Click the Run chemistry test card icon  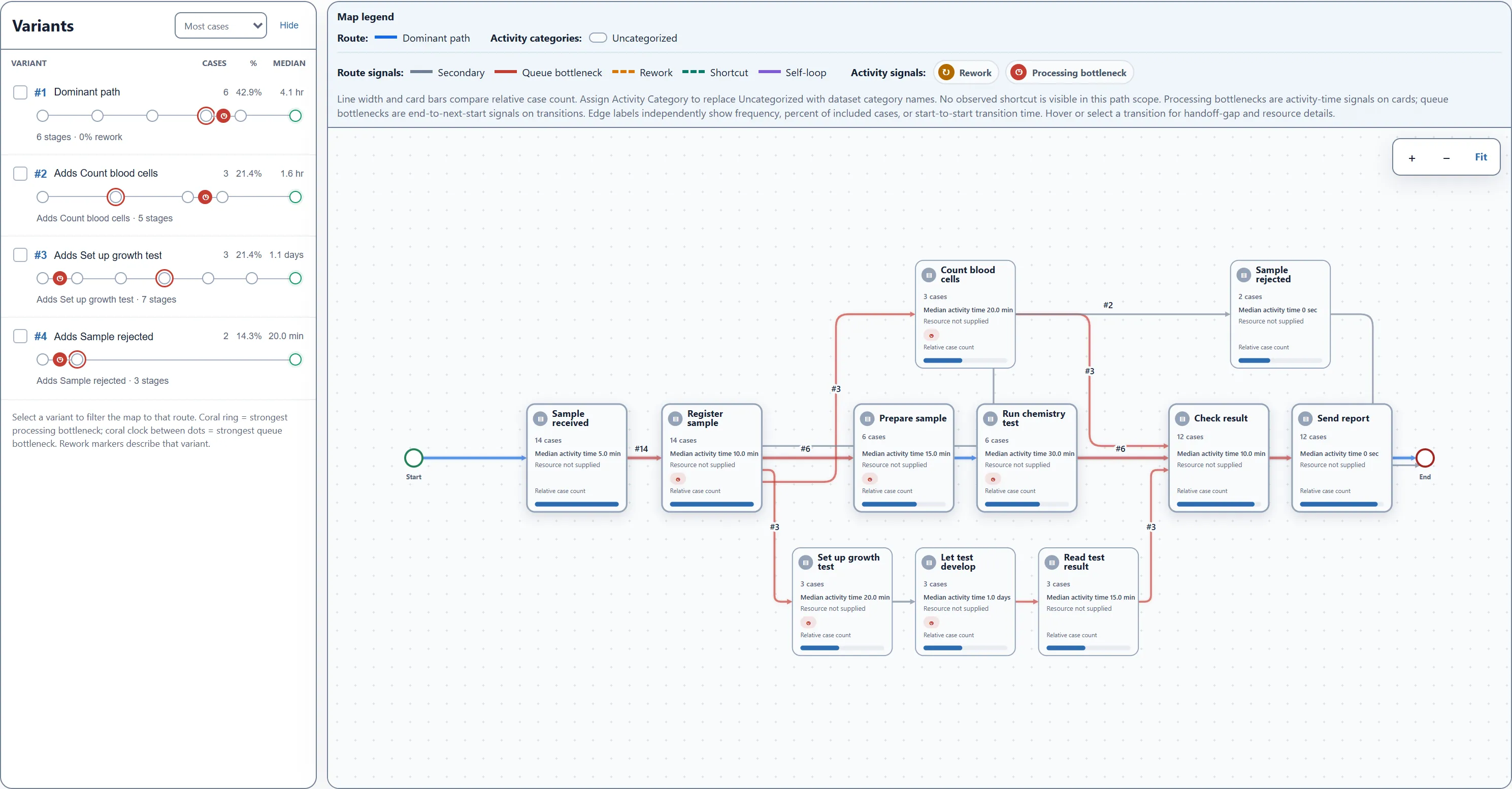[991, 418]
